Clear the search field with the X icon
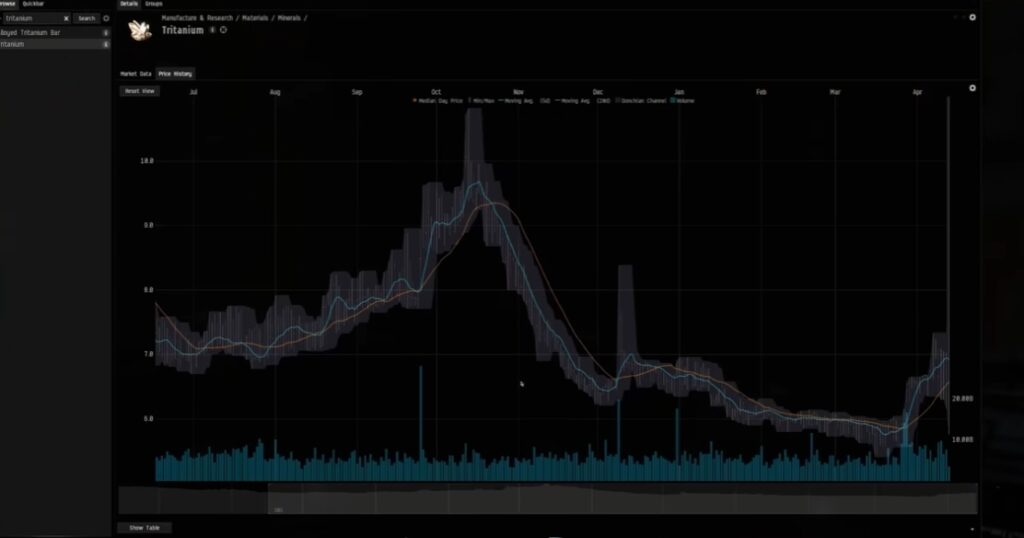This screenshot has width=1024, height=538. click(x=66, y=18)
